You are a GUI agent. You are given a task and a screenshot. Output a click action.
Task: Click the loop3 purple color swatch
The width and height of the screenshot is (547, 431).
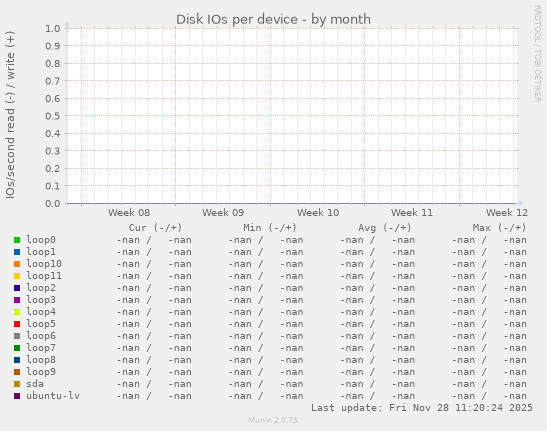pyautogui.click(x=17, y=300)
